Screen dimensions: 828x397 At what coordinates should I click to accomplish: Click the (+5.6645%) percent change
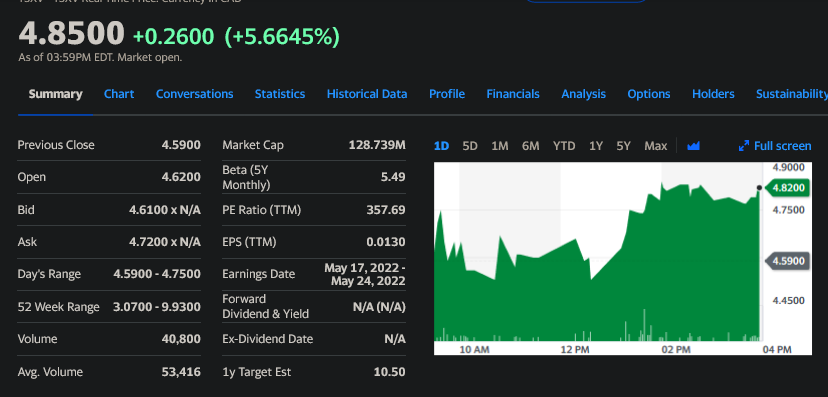click(282, 36)
